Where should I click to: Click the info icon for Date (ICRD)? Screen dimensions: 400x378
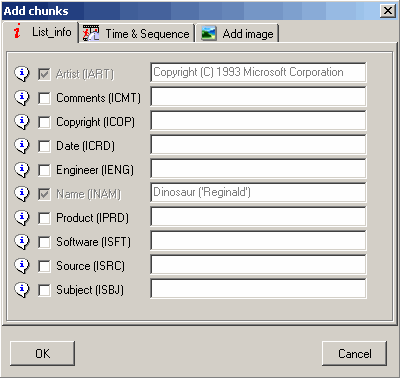point(22,145)
